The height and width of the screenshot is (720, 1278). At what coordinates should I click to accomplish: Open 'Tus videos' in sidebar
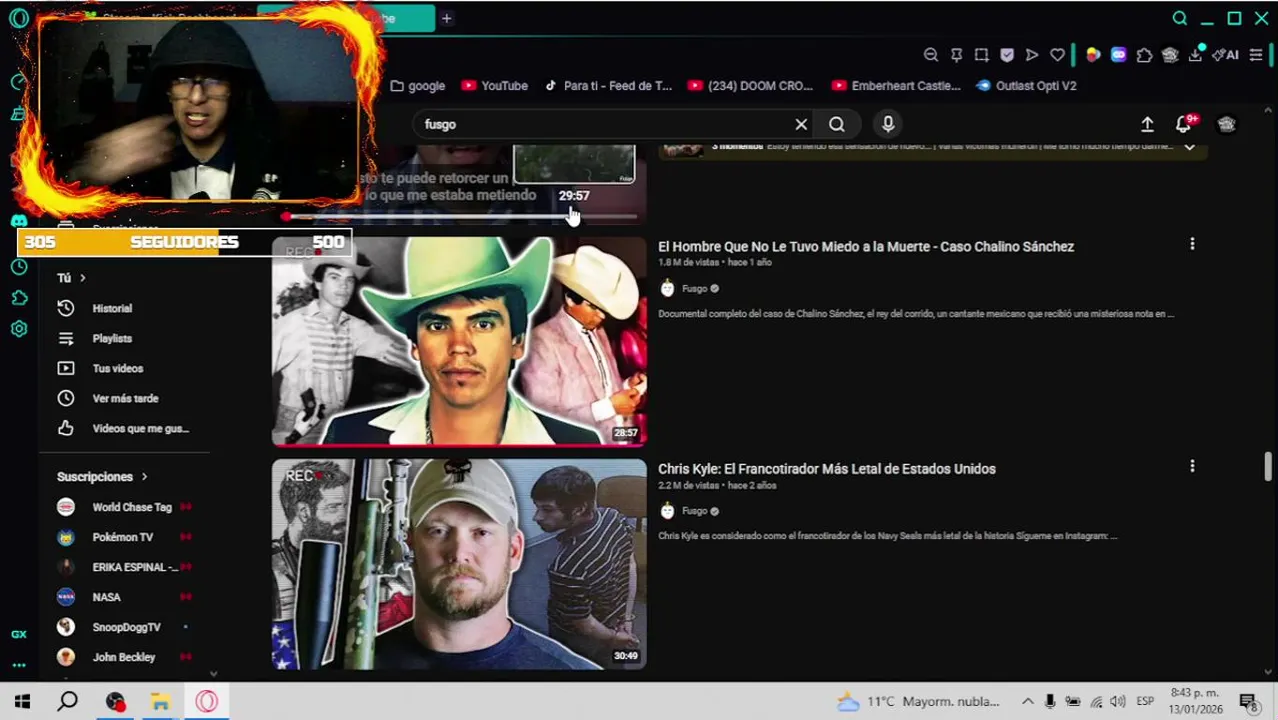(x=117, y=369)
